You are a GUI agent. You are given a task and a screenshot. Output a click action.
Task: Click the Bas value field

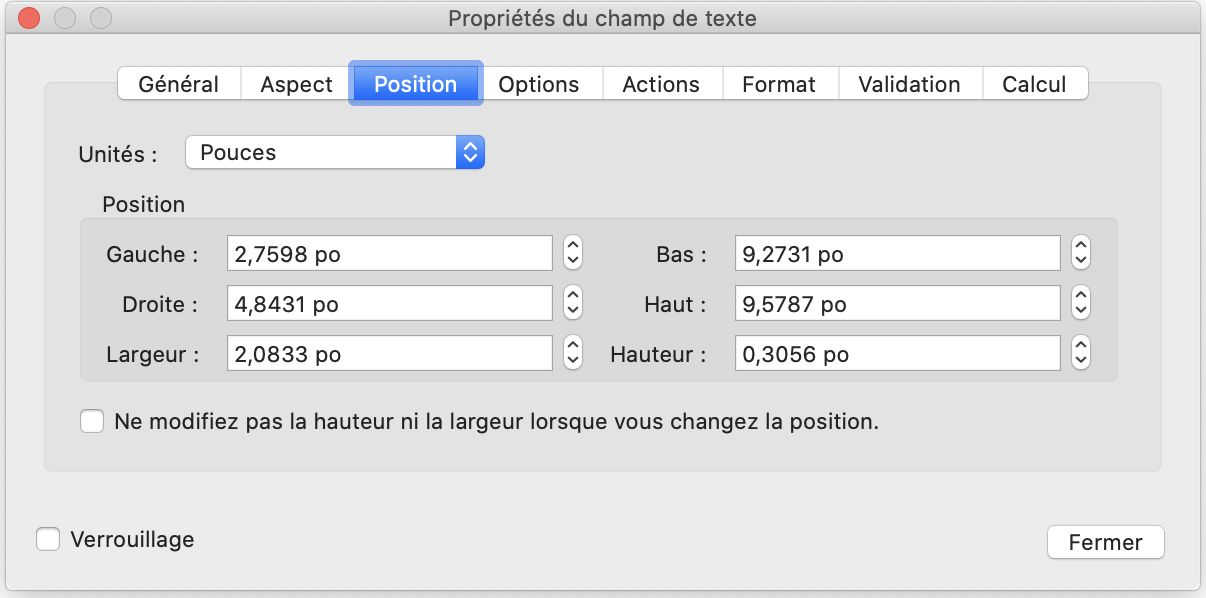[x=897, y=253]
